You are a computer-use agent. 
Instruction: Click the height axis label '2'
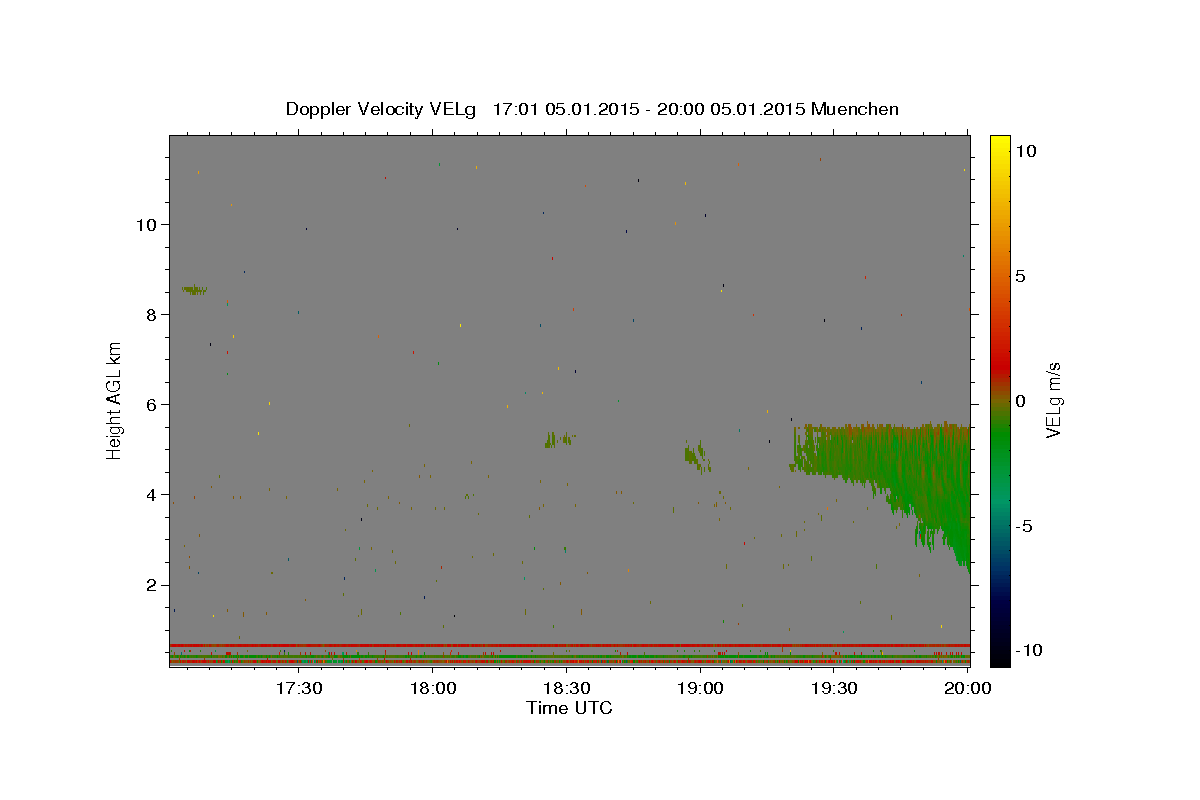point(153,585)
